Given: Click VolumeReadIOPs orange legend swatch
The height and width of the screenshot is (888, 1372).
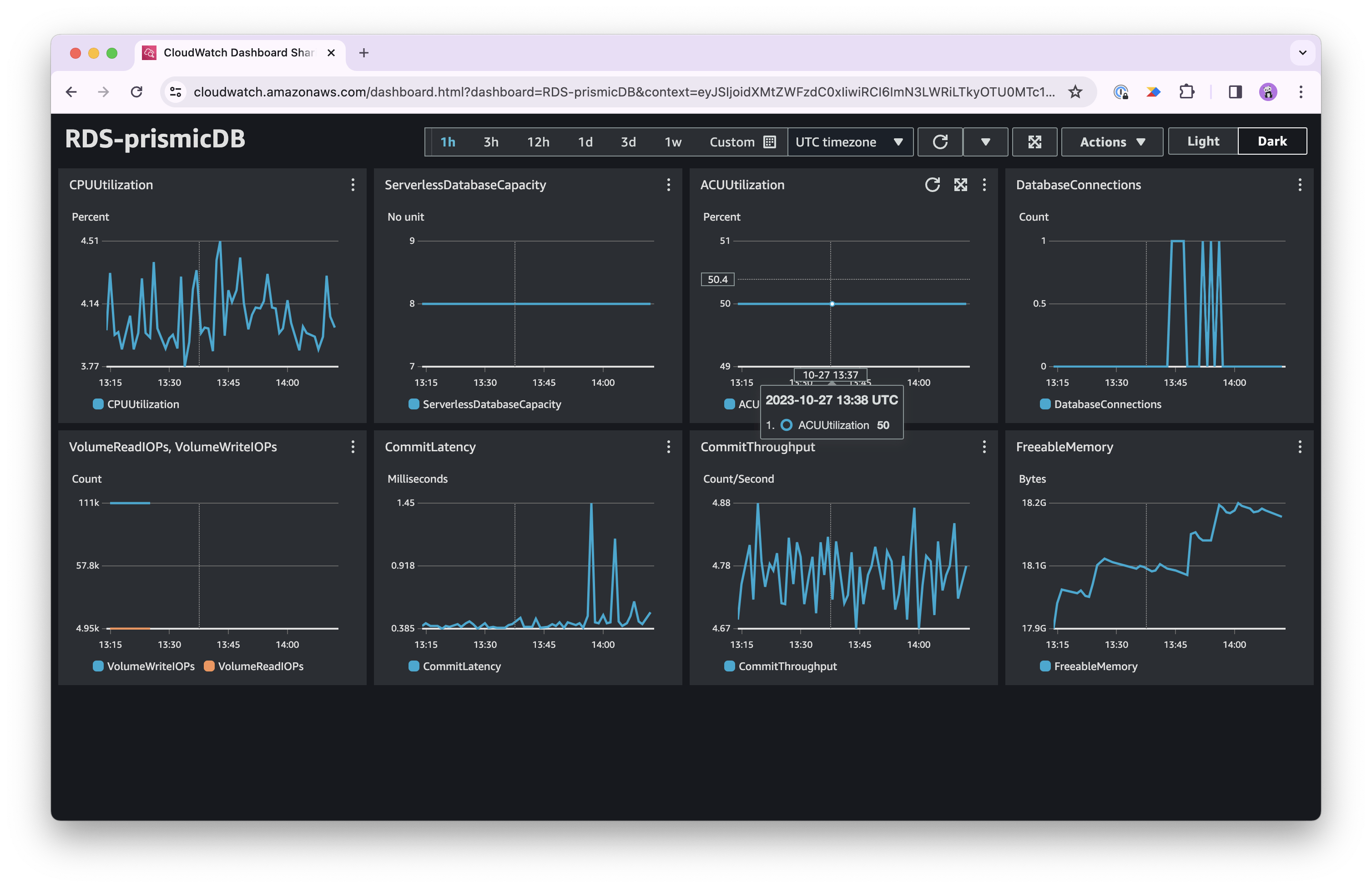Looking at the screenshot, I should pyautogui.click(x=209, y=666).
